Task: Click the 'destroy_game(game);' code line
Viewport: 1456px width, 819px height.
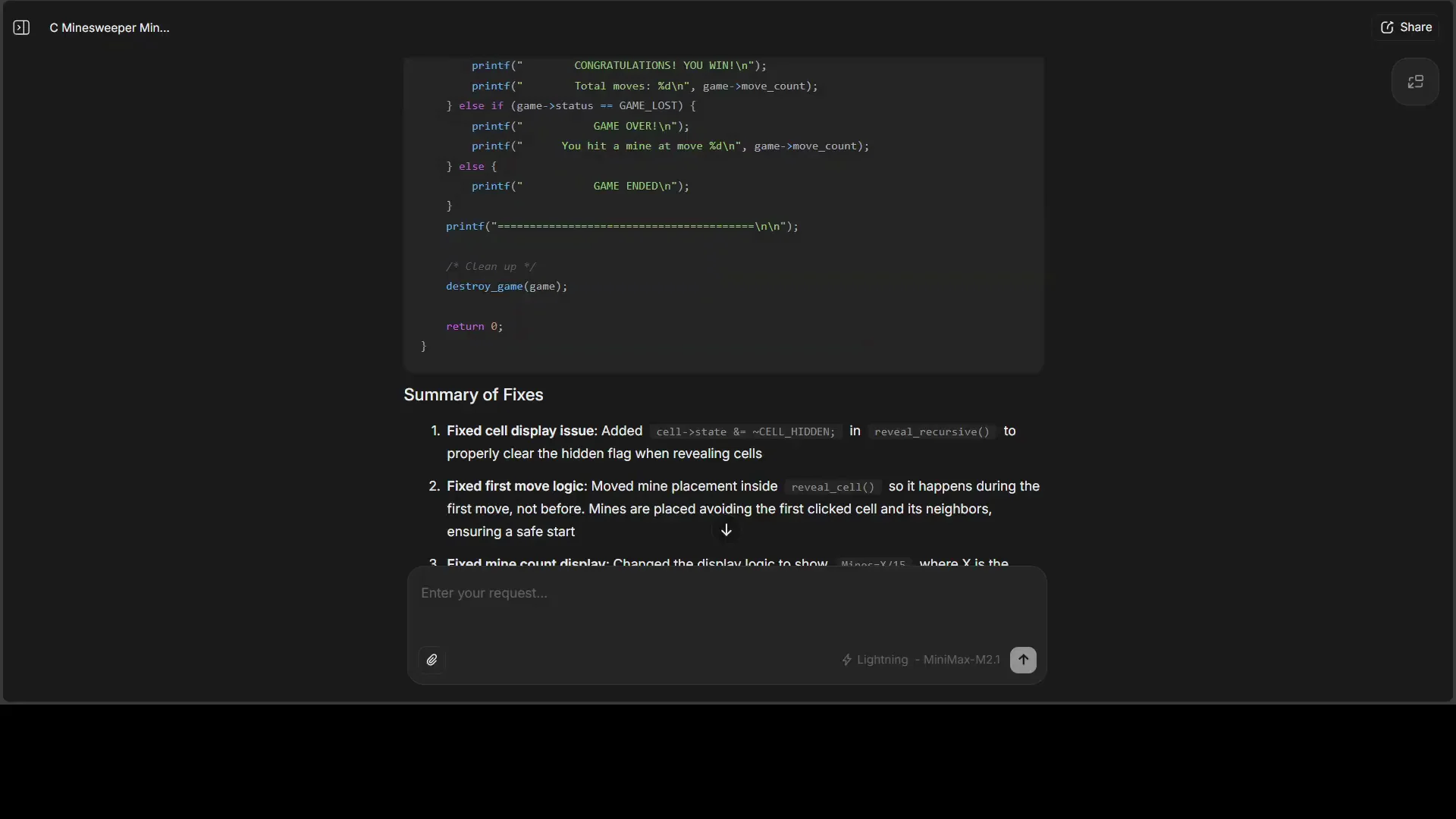Action: click(507, 287)
